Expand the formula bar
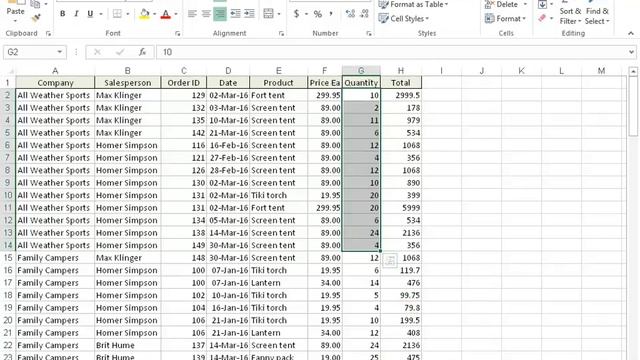This screenshot has width=640, height=360. (631, 52)
